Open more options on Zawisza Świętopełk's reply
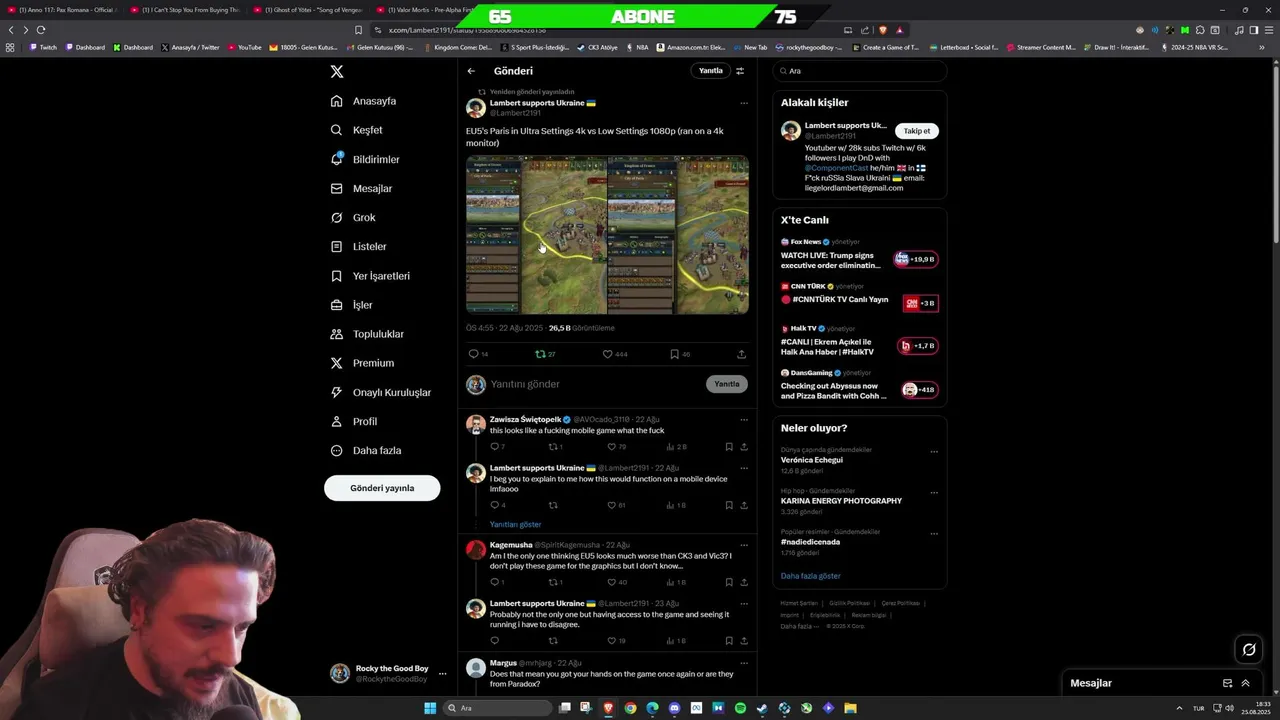Viewport: 1280px width, 720px height. coord(743,419)
